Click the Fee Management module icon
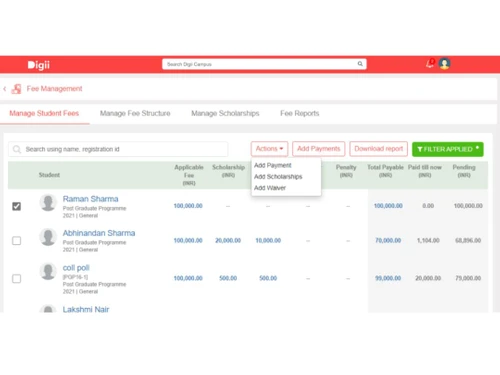The height and width of the screenshot is (375, 500). (16, 89)
